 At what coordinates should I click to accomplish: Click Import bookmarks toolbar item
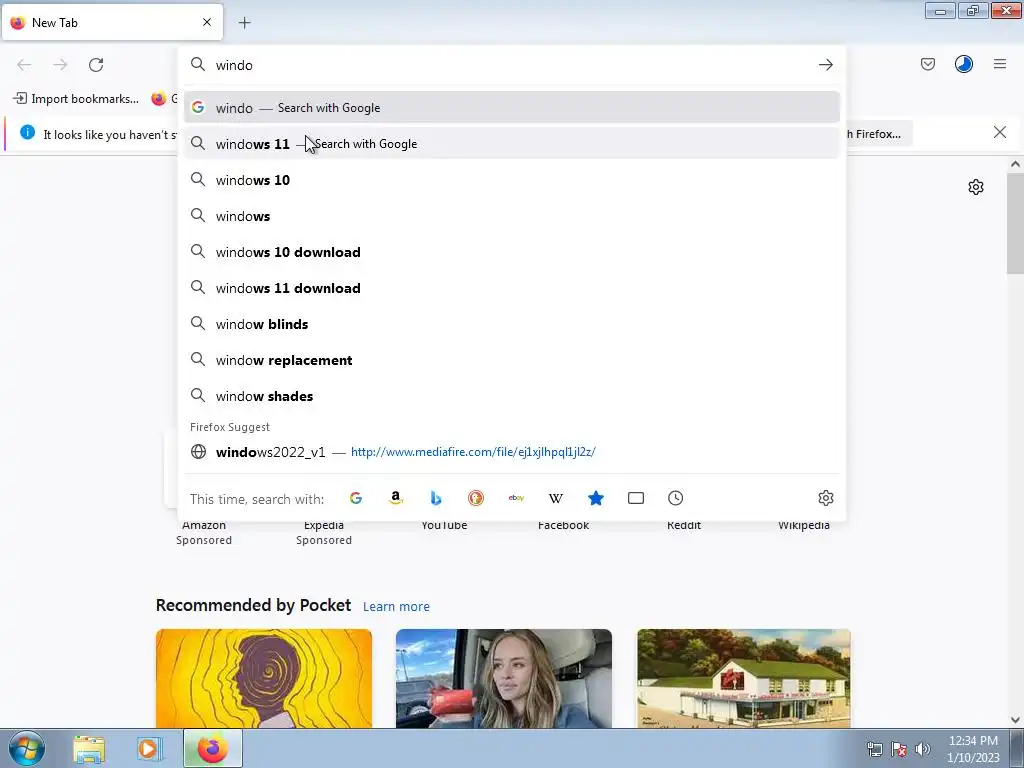(76, 99)
